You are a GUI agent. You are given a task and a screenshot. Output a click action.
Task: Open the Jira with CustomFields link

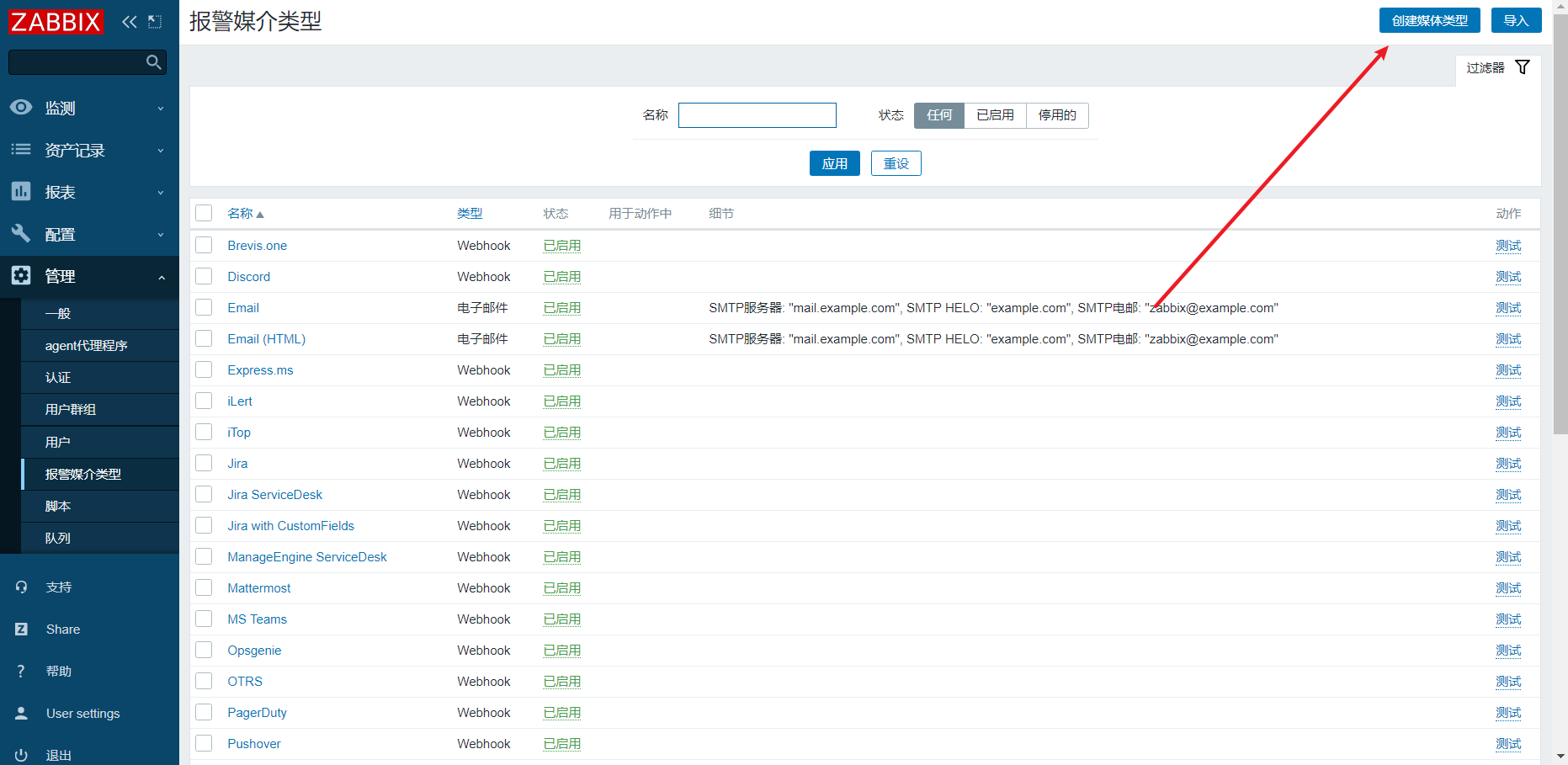pyautogui.click(x=290, y=526)
